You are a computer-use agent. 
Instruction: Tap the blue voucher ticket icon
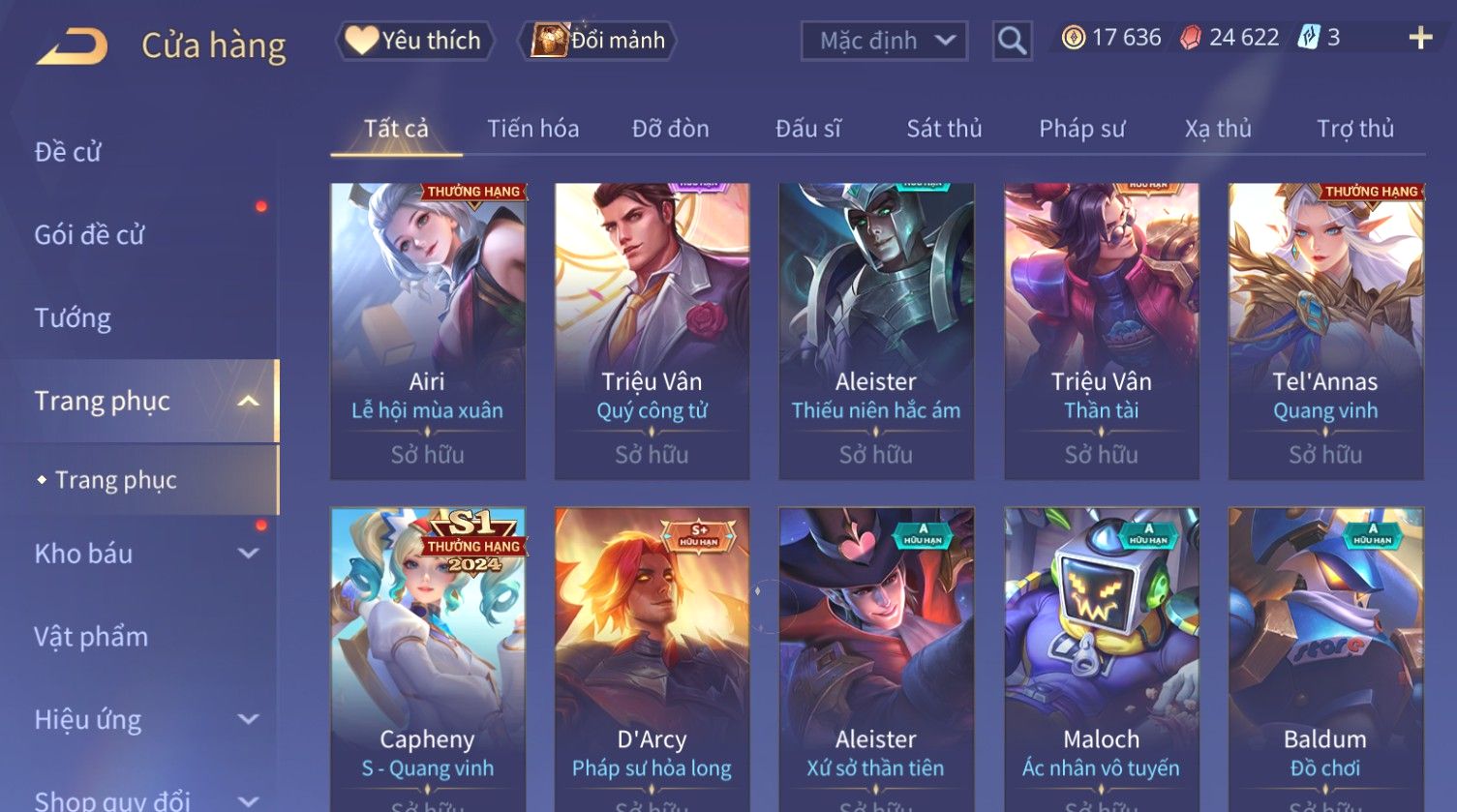[x=1308, y=38]
